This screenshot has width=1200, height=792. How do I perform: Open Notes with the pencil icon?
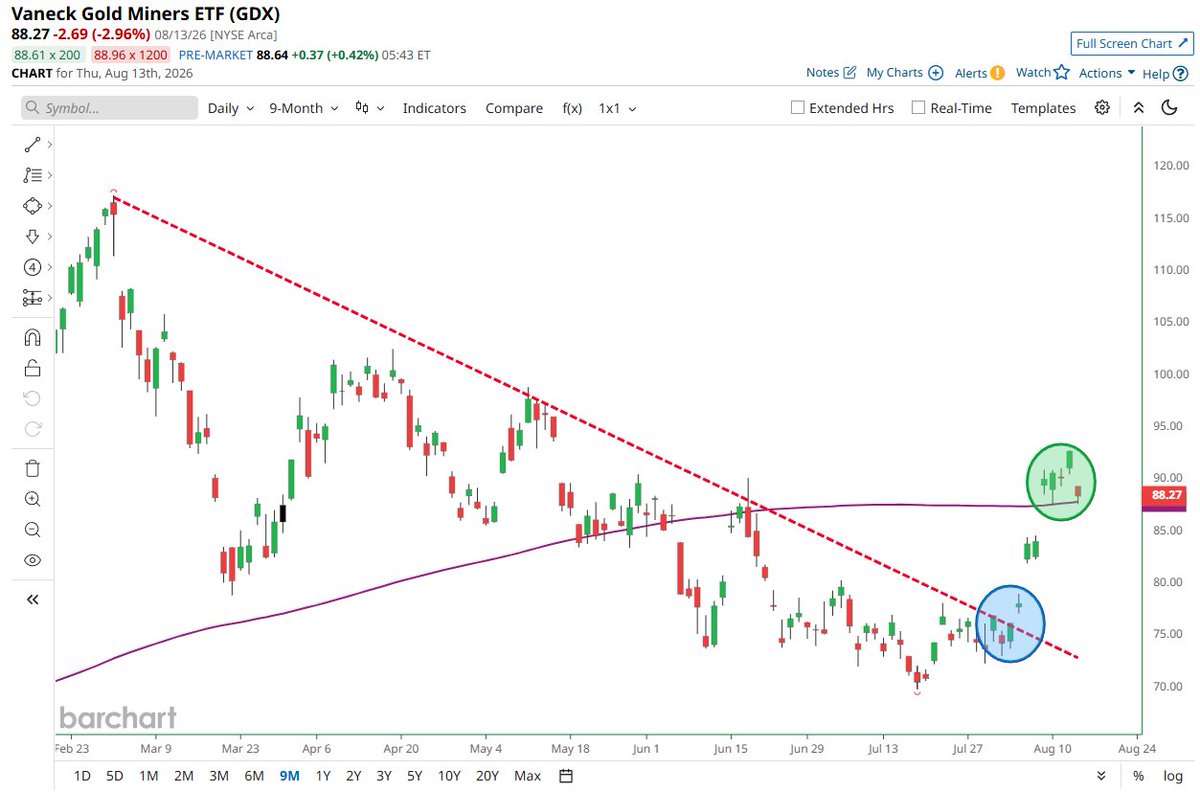click(831, 72)
